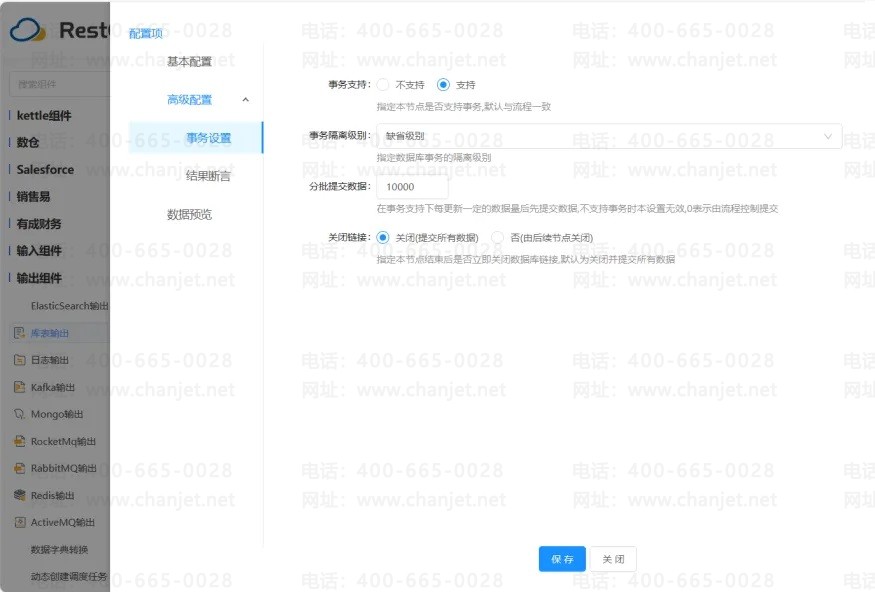Open the 高级配置 menu item
This screenshot has width=875, height=592.
(189, 100)
